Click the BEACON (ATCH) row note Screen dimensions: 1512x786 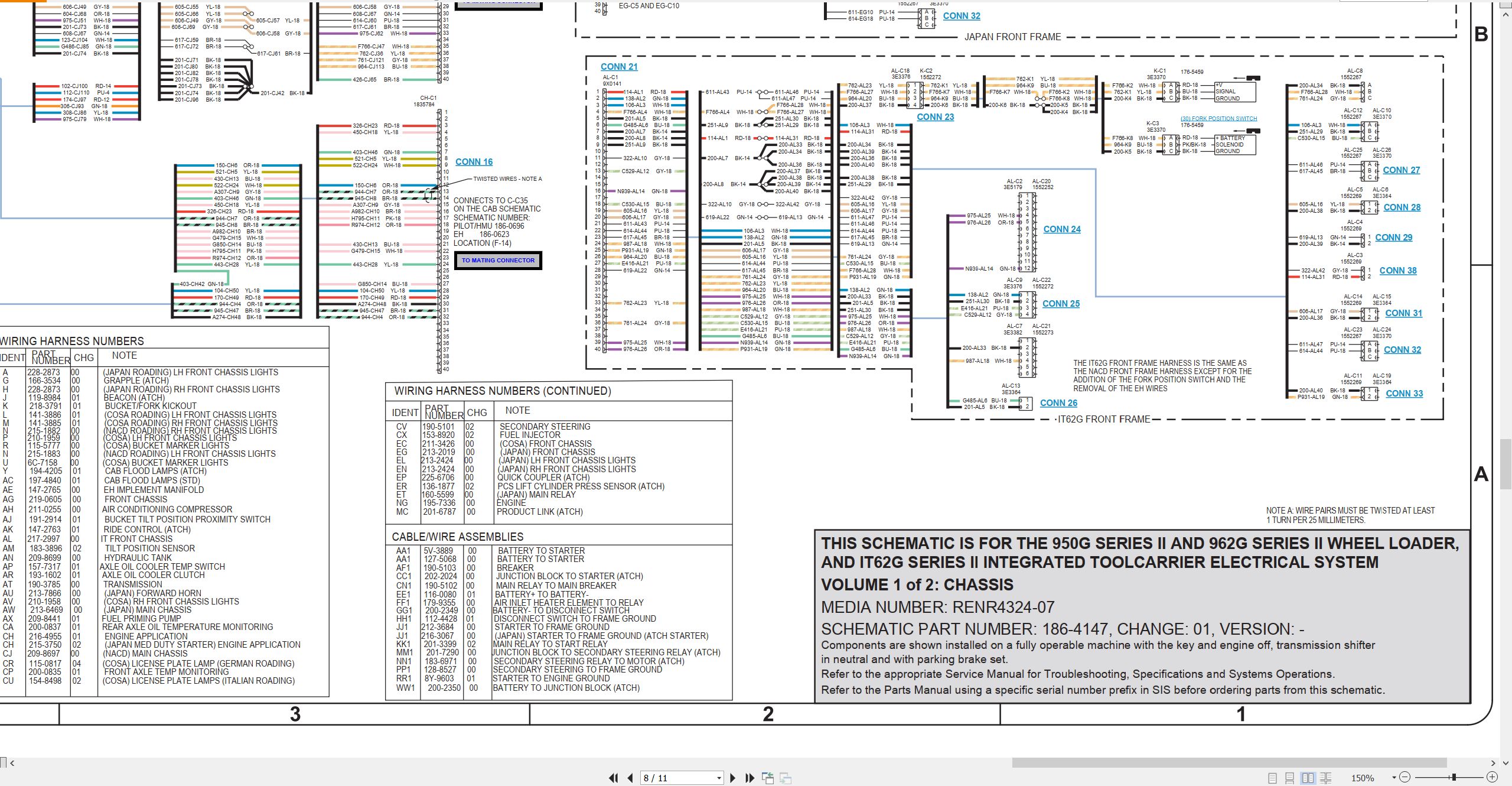point(134,398)
